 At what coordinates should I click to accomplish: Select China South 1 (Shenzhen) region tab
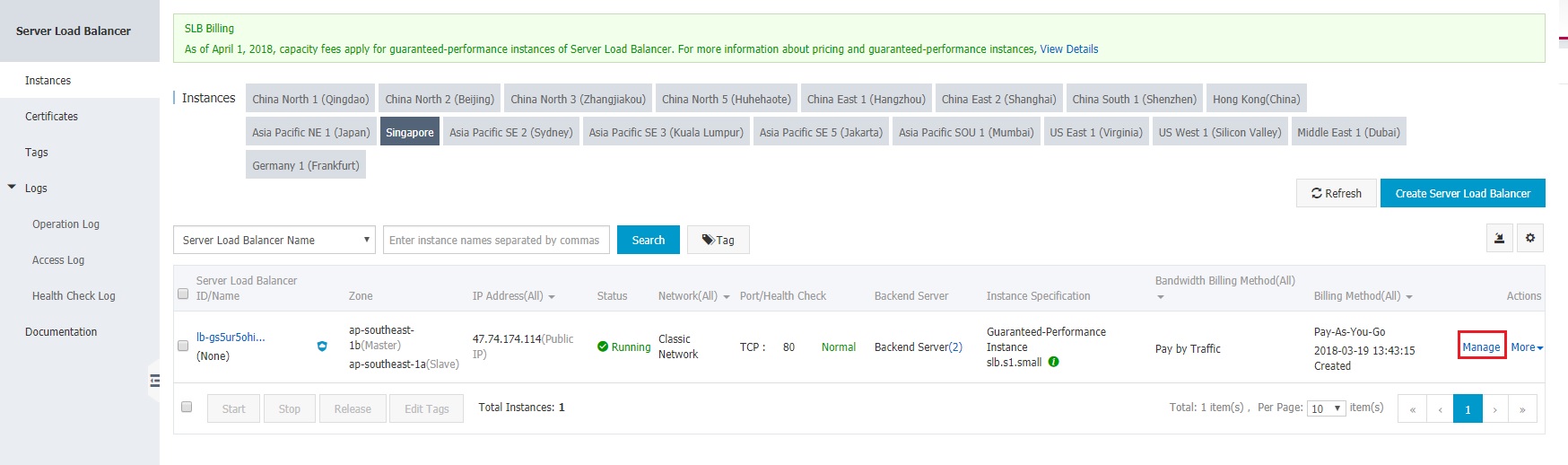coord(1134,99)
